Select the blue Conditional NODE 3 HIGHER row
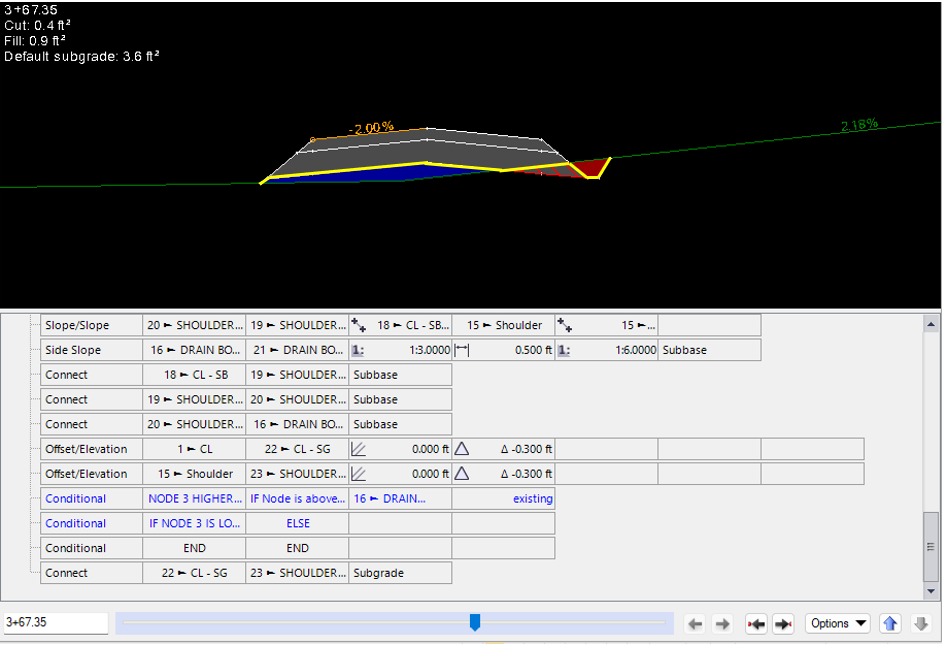 [x=194, y=498]
